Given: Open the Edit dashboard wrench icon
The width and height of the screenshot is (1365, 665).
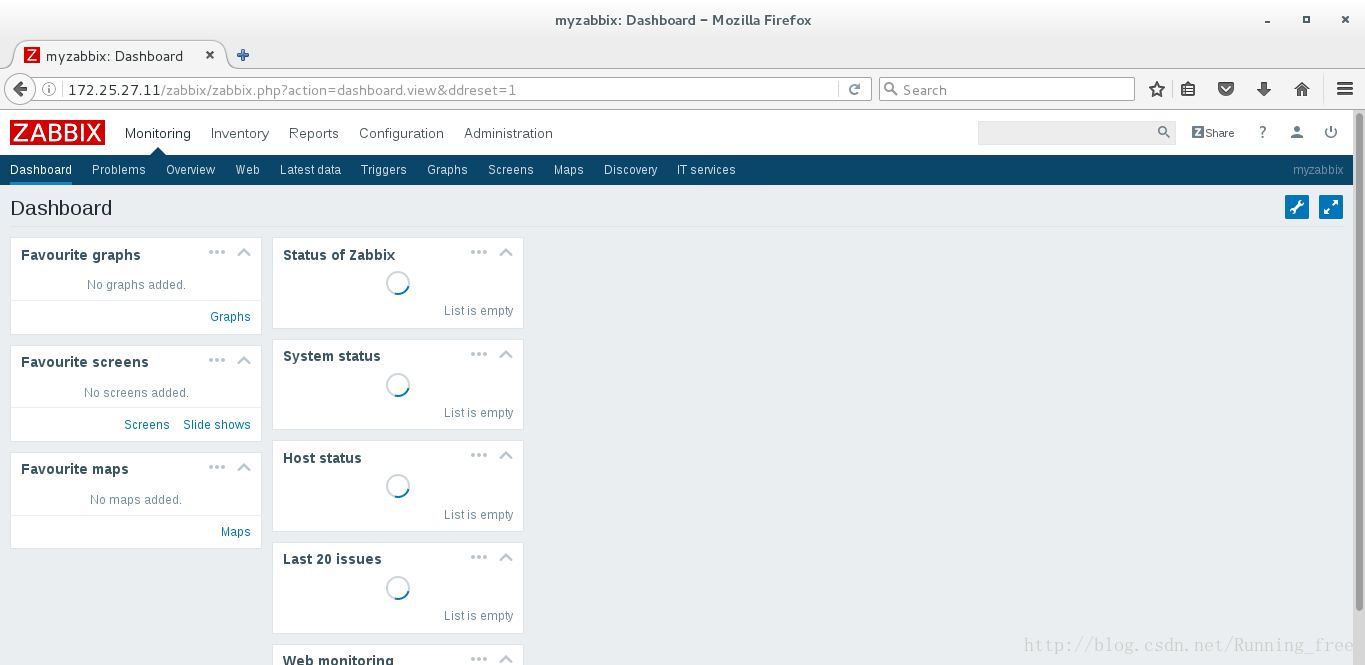Looking at the screenshot, I should tap(1296, 207).
